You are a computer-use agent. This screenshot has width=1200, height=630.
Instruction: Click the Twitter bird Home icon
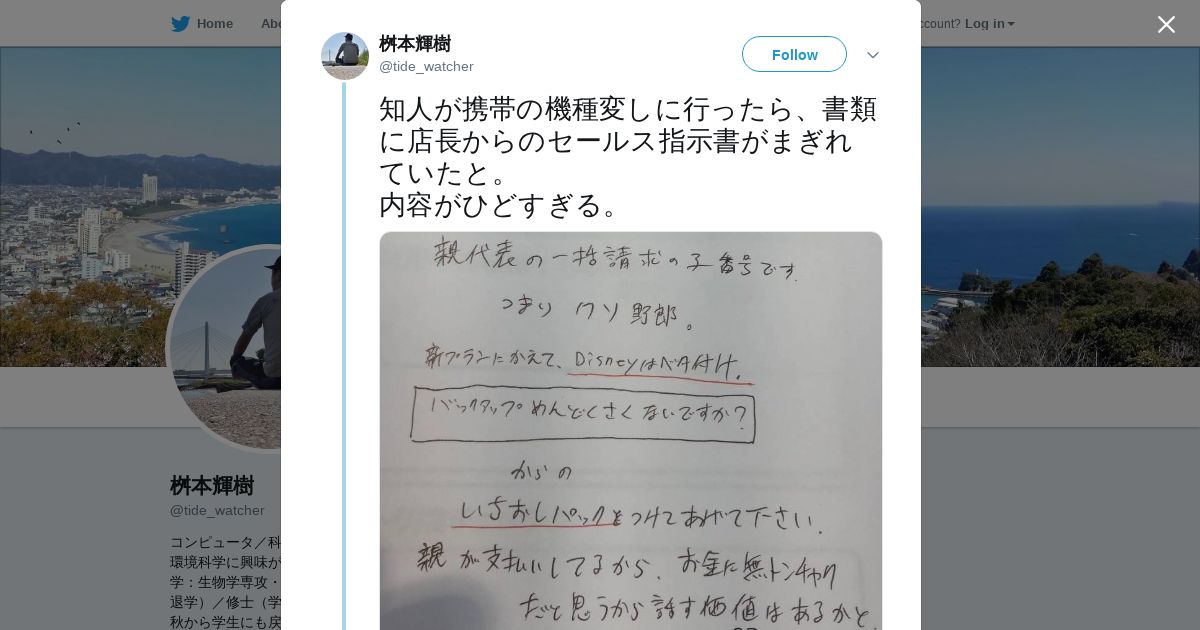pyautogui.click(x=180, y=24)
